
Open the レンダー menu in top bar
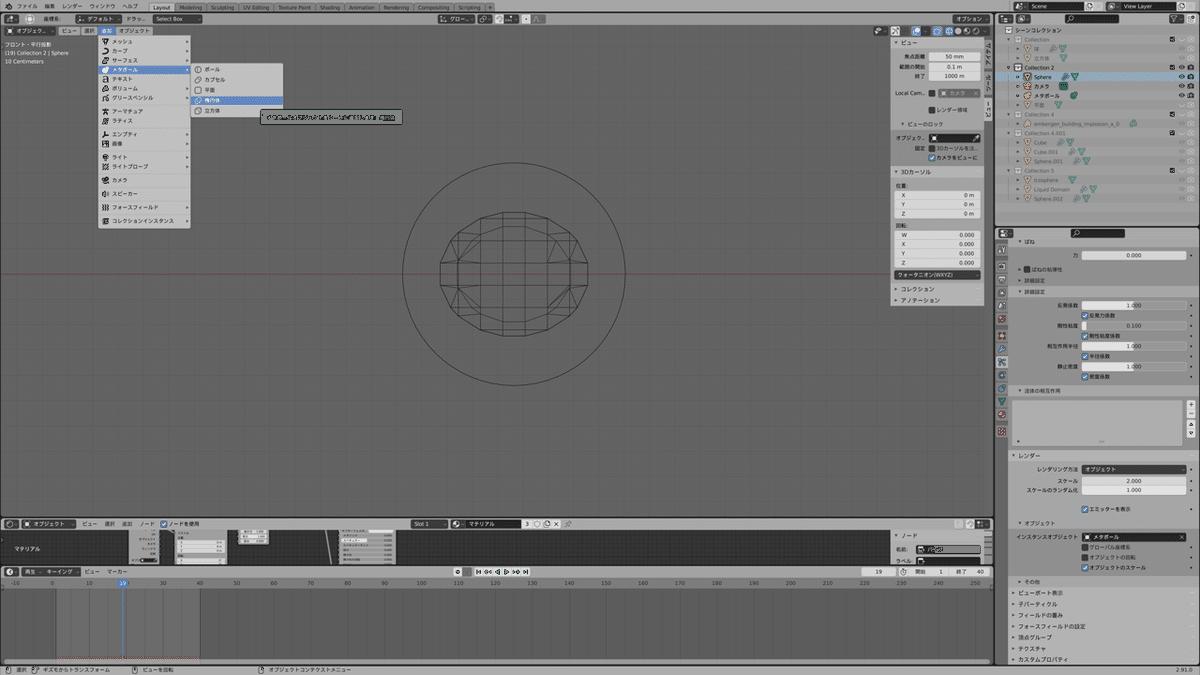click(72, 6)
